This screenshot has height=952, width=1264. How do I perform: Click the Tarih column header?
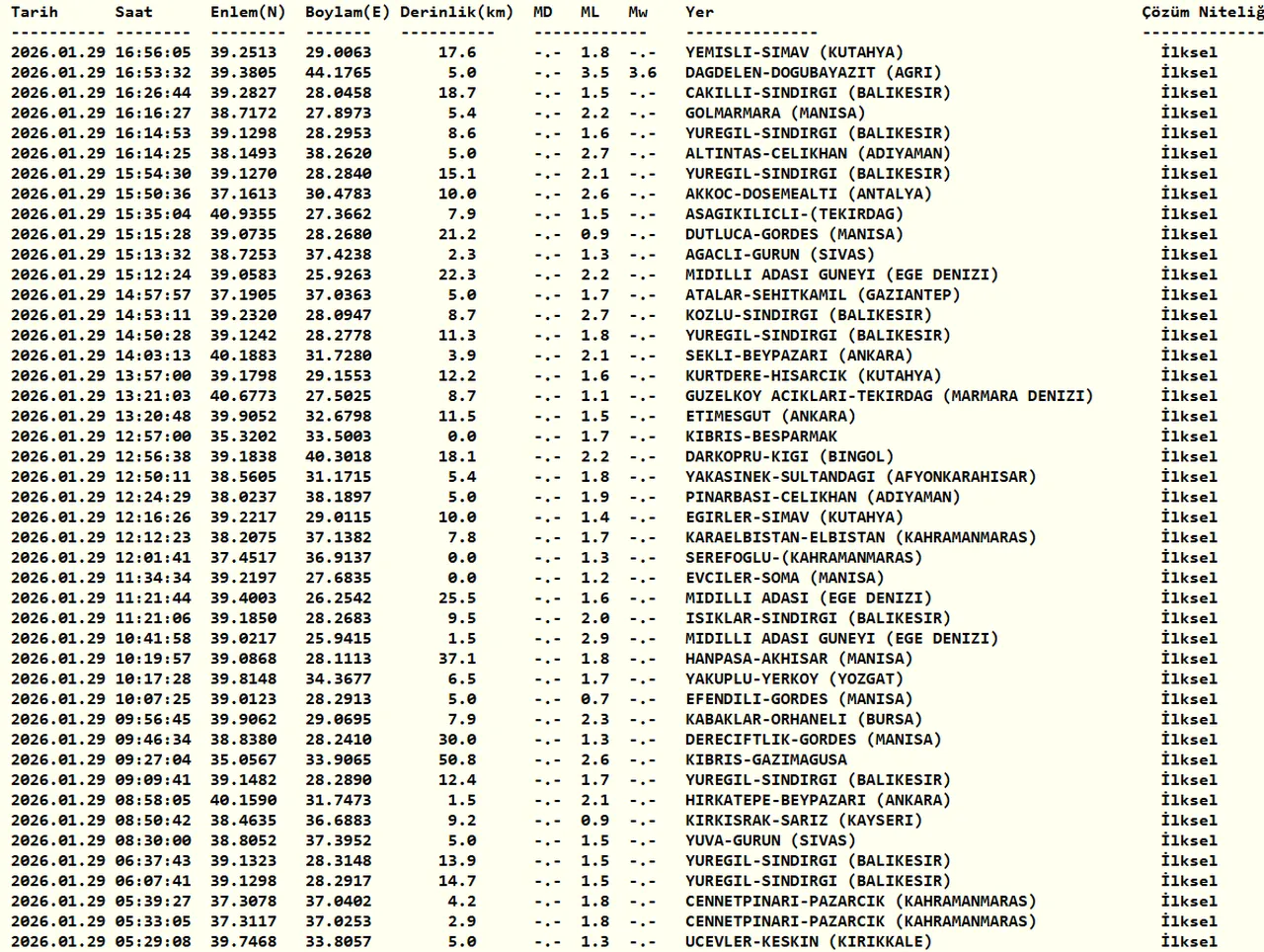coord(35,12)
